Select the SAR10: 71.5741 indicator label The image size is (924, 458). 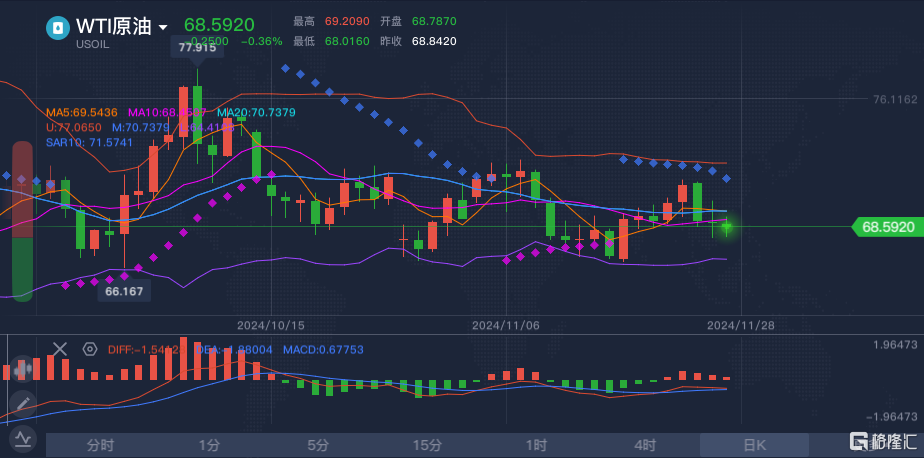pos(89,142)
